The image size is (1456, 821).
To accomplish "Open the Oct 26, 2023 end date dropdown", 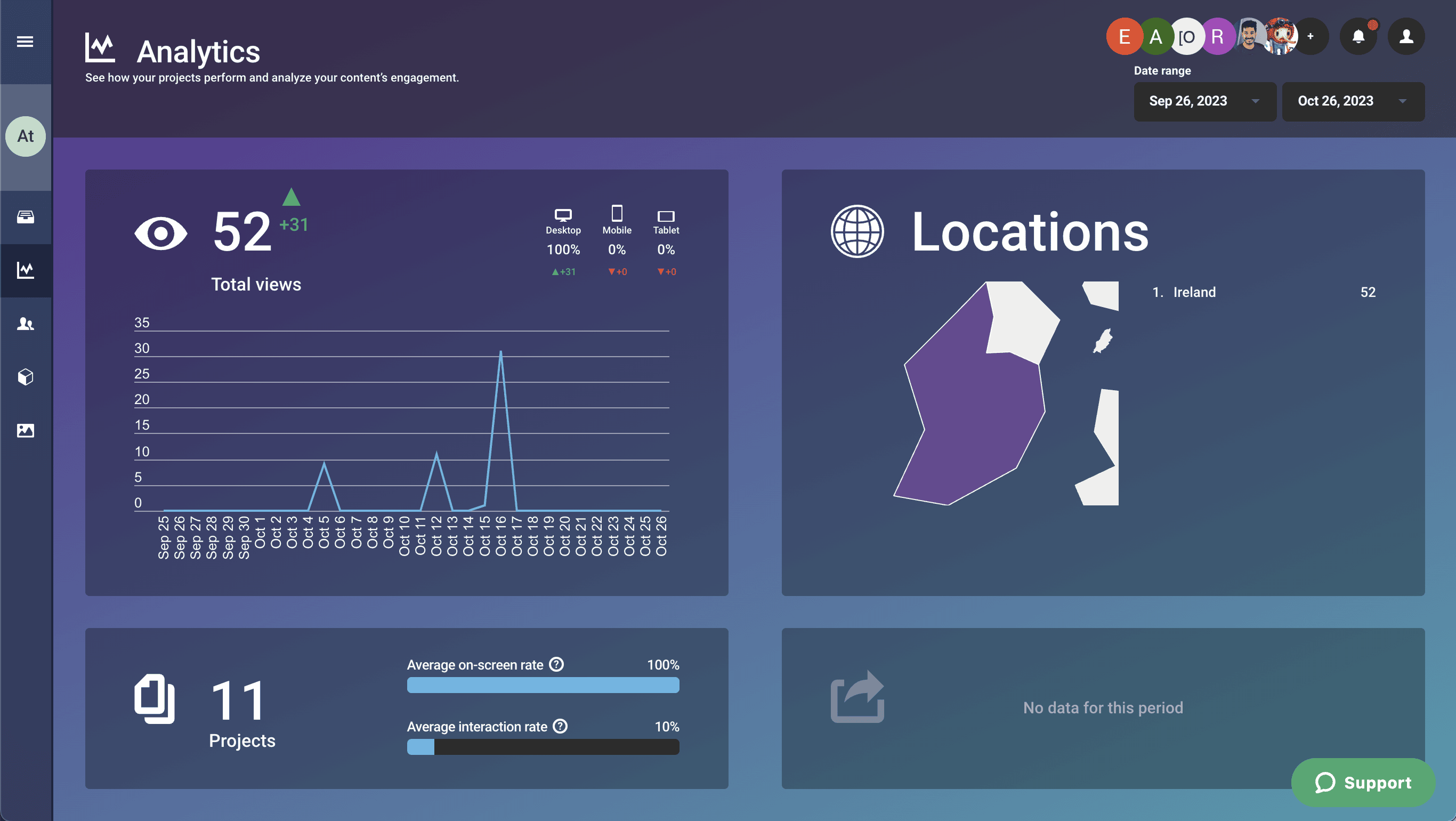I will (x=1353, y=101).
